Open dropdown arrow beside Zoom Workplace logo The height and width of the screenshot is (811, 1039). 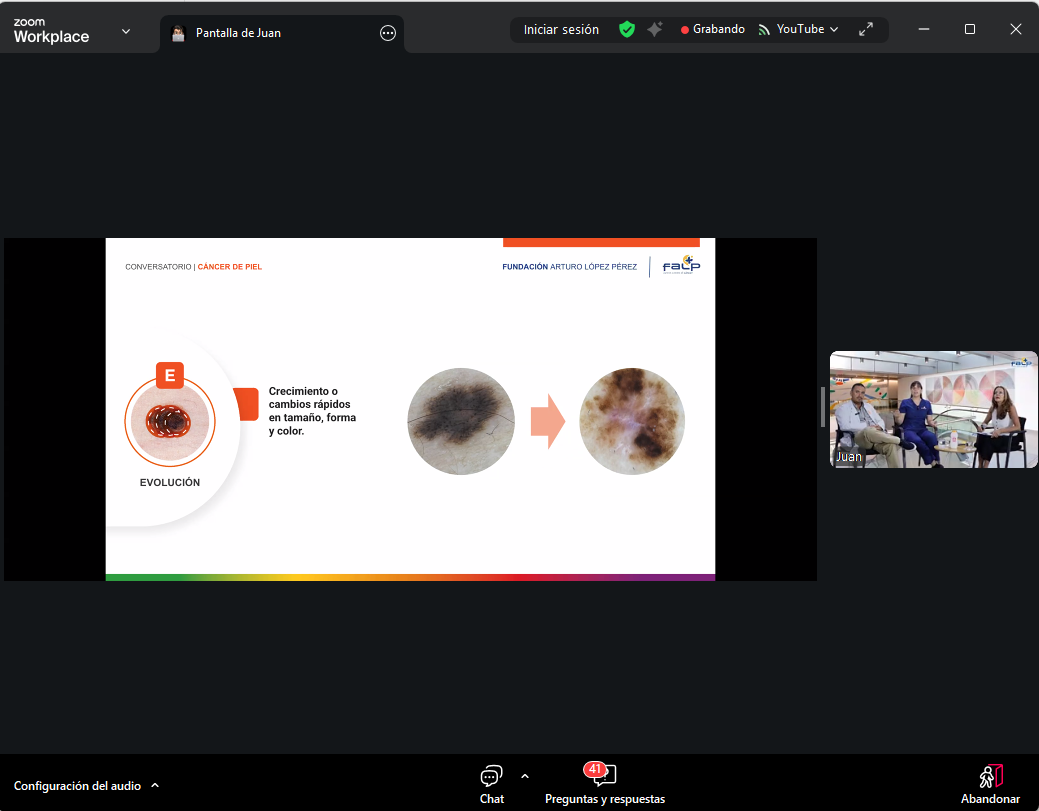click(126, 31)
